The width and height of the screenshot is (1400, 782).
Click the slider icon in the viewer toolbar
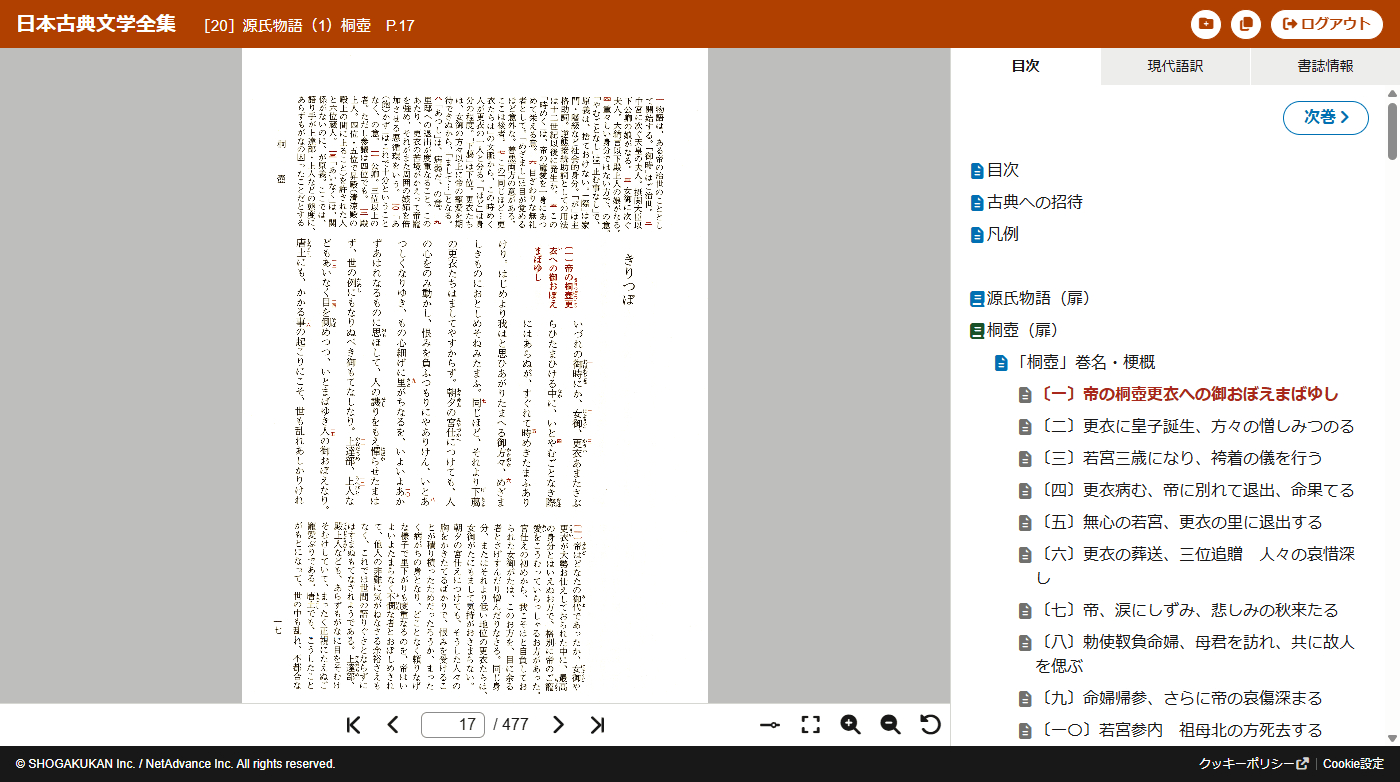coord(770,725)
